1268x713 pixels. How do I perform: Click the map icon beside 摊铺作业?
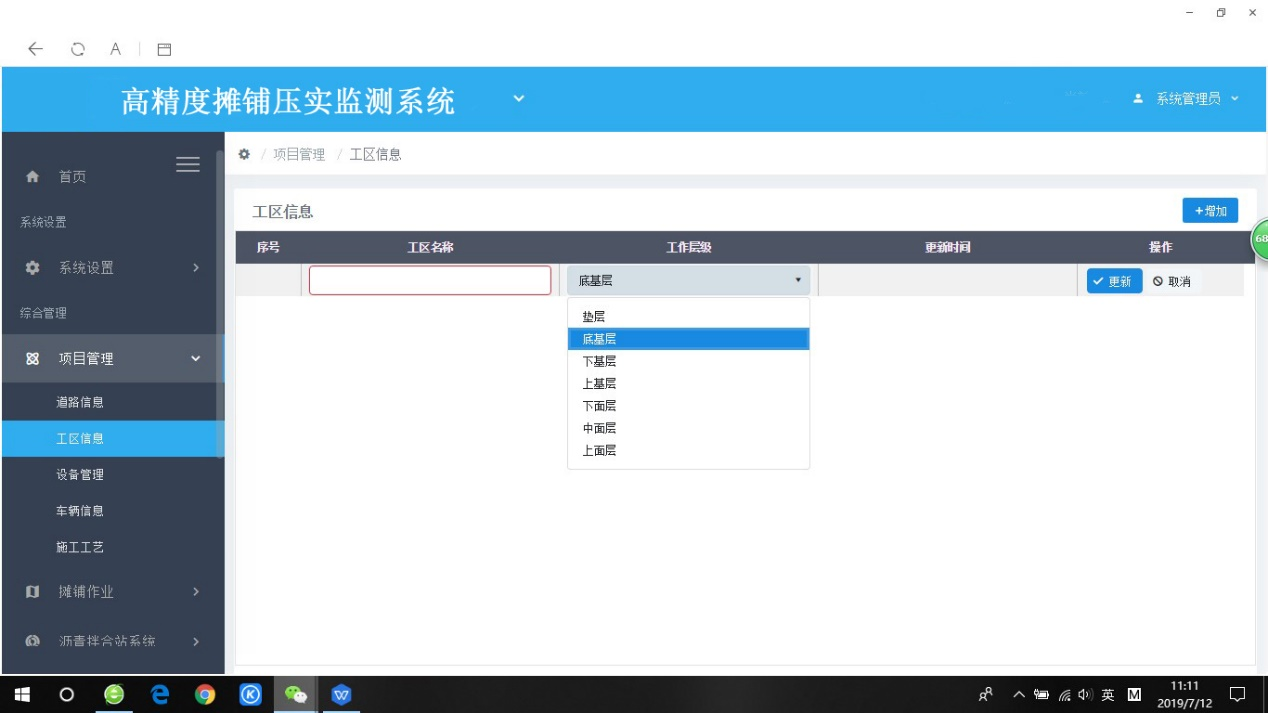[32, 592]
